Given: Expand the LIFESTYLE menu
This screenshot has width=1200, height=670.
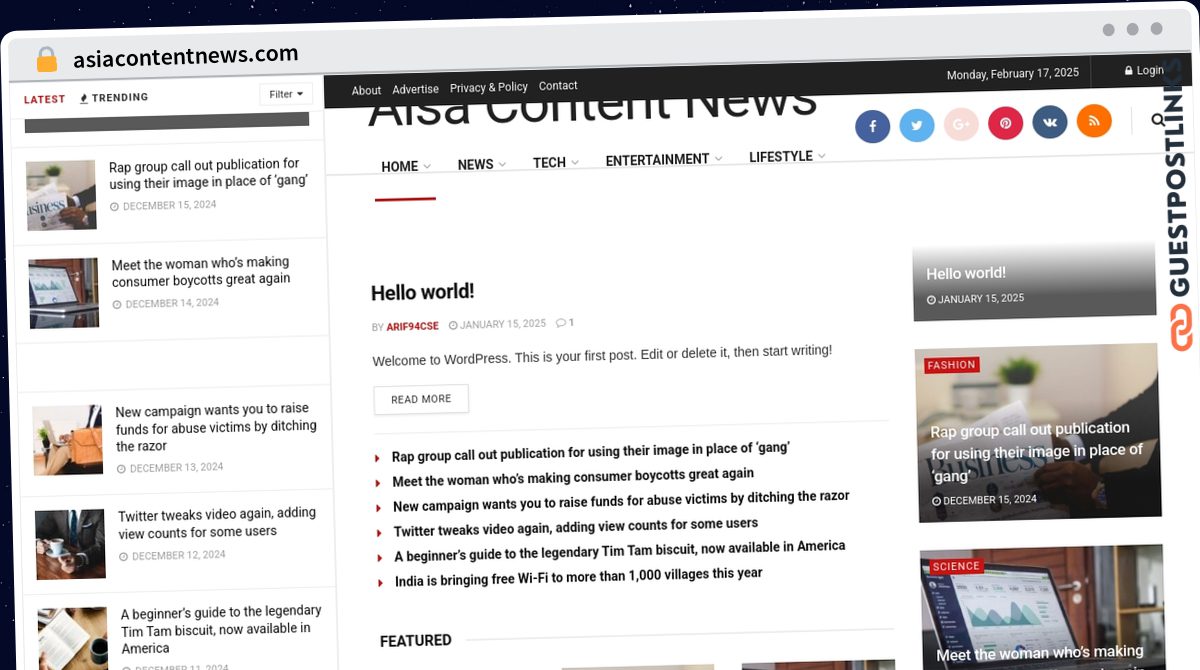Looking at the screenshot, I should [788, 157].
